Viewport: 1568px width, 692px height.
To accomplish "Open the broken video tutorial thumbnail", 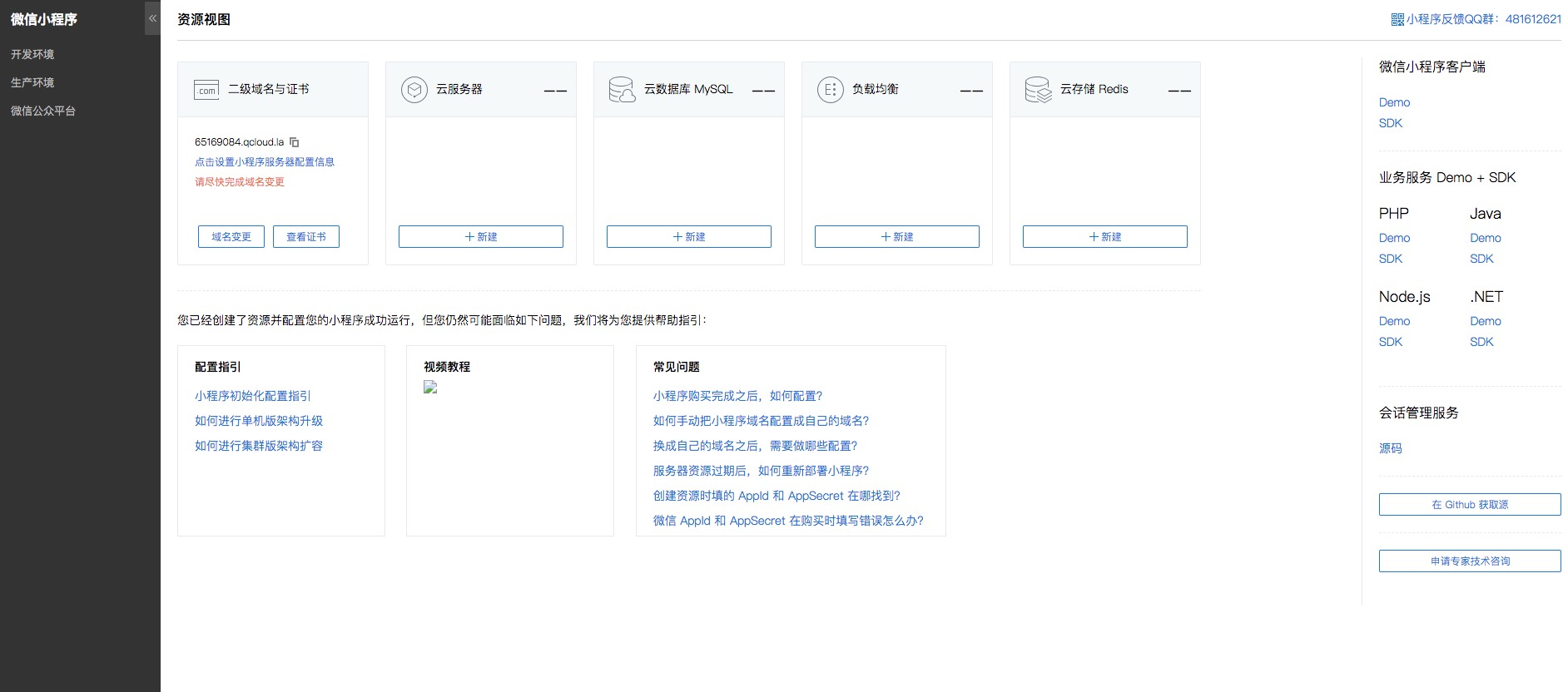I will 430,387.
